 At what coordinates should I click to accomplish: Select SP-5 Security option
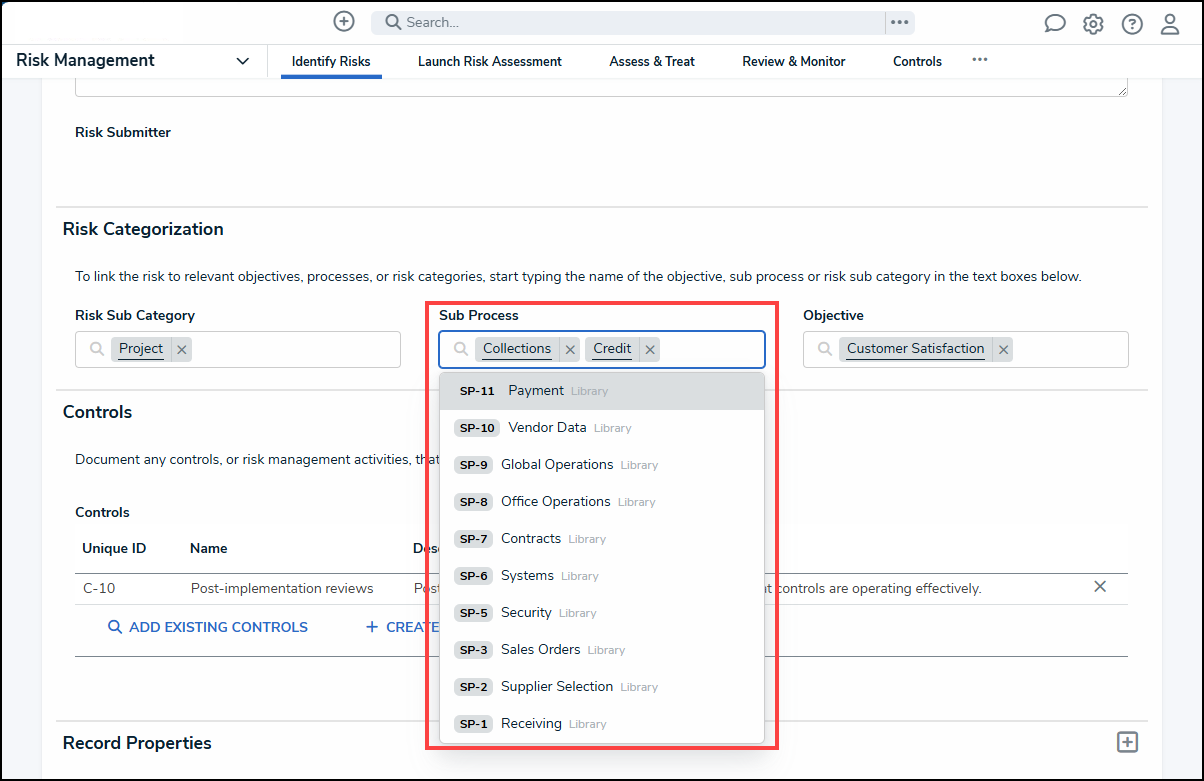pos(602,613)
